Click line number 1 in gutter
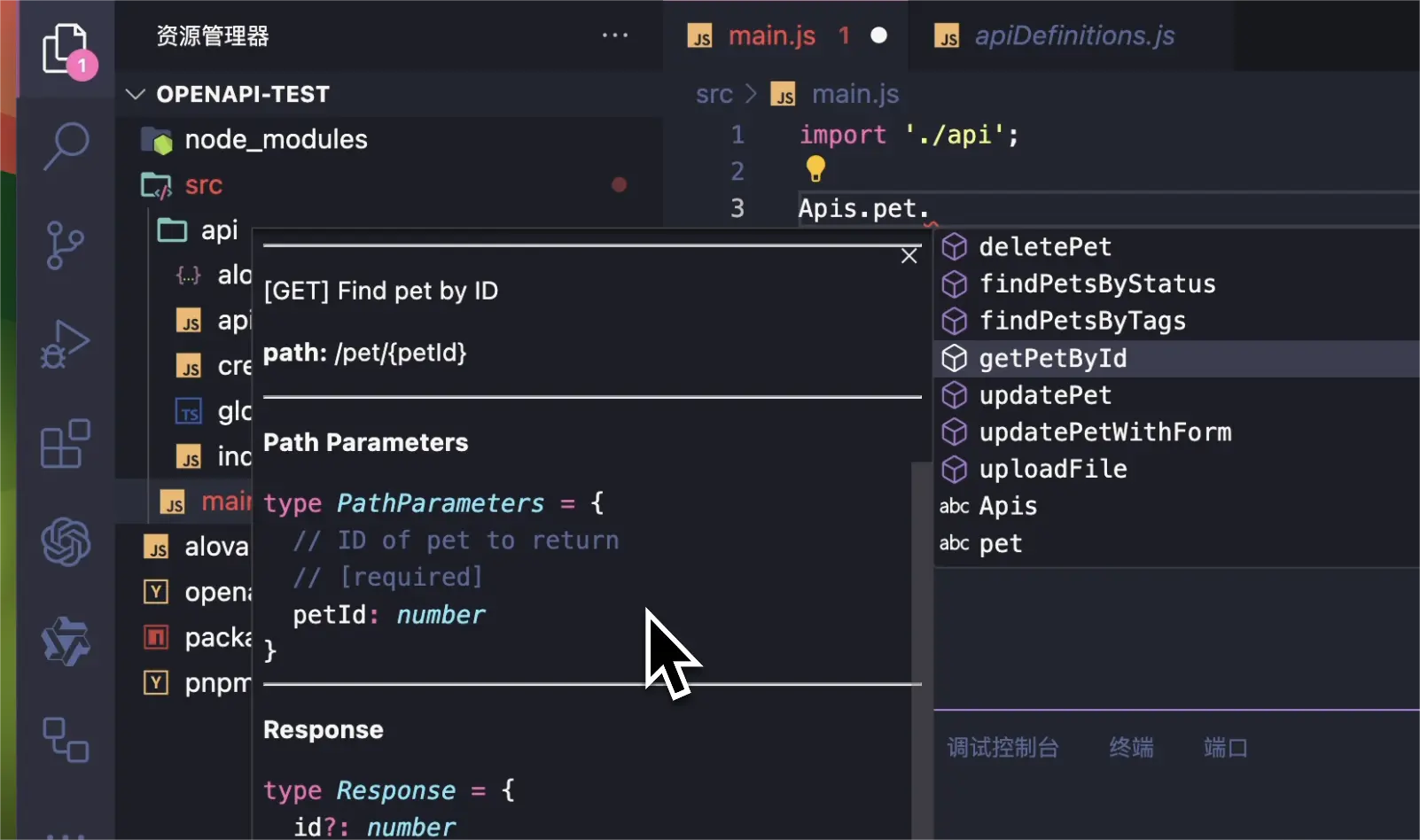 [x=737, y=135]
